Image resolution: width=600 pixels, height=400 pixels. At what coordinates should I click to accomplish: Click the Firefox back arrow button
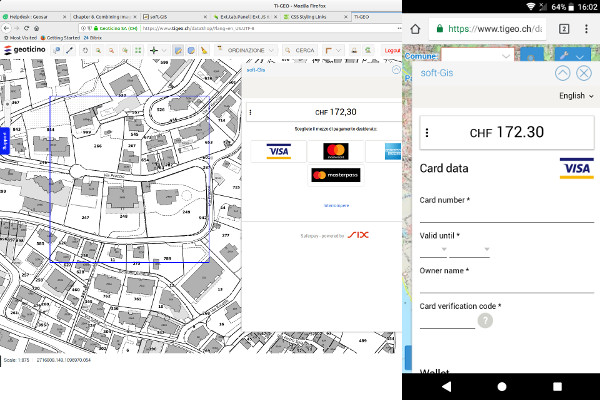click(x=7, y=28)
